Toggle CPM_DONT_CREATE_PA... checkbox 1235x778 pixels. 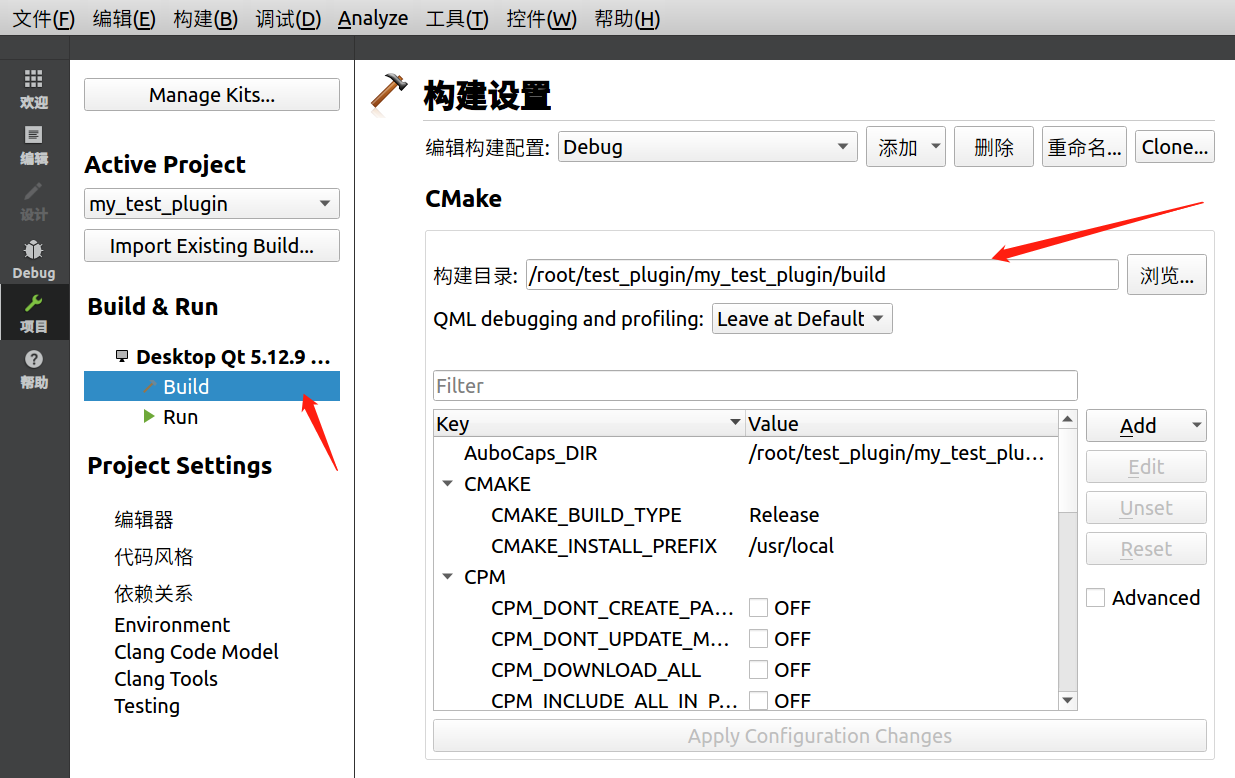[759, 608]
